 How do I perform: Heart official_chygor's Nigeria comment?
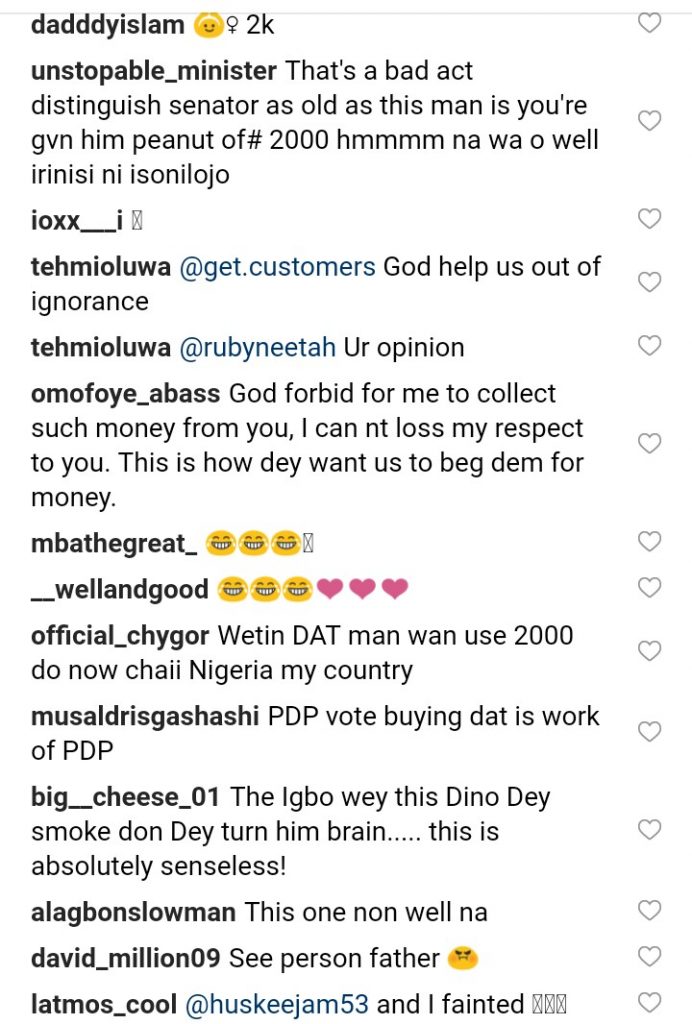(x=650, y=651)
